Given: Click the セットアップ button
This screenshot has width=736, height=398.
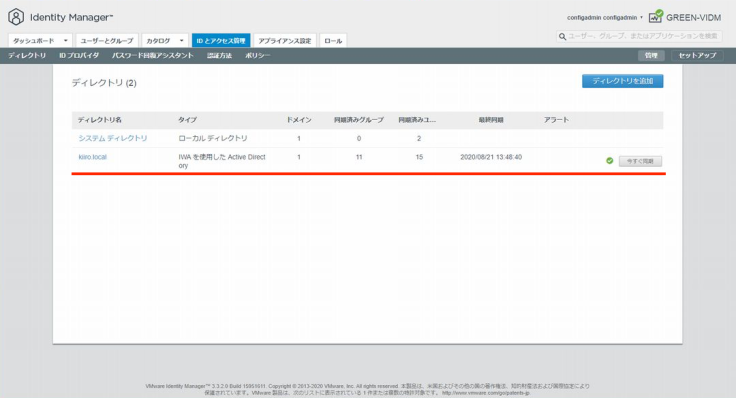Looking at the screenshot, I should coord(697,55).
